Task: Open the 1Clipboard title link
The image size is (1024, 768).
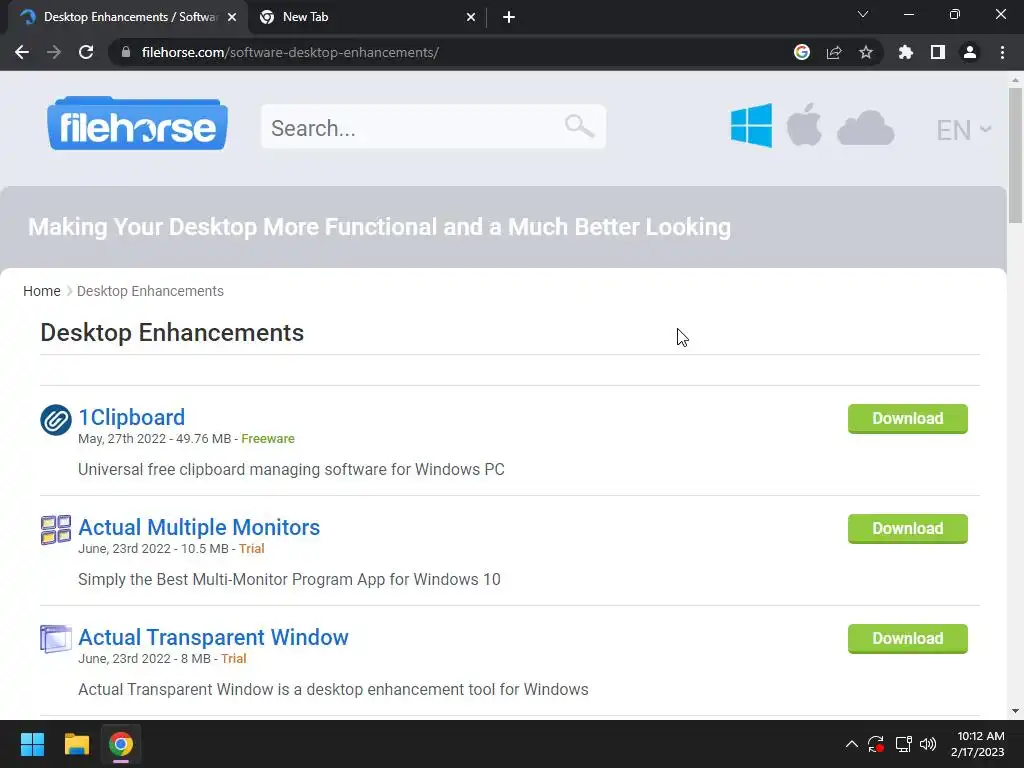Action: click(x=131, y=417)
